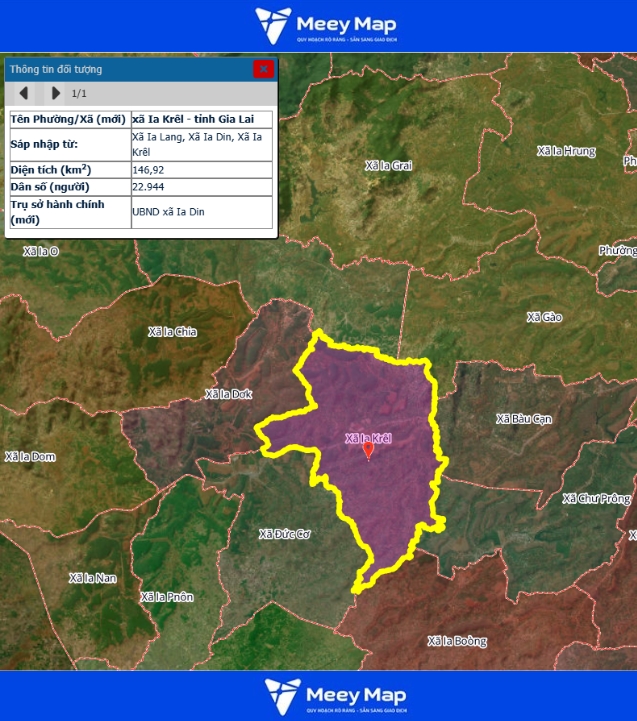
Task: Click the red location pin on Ia Krêl
Action: 368,450
